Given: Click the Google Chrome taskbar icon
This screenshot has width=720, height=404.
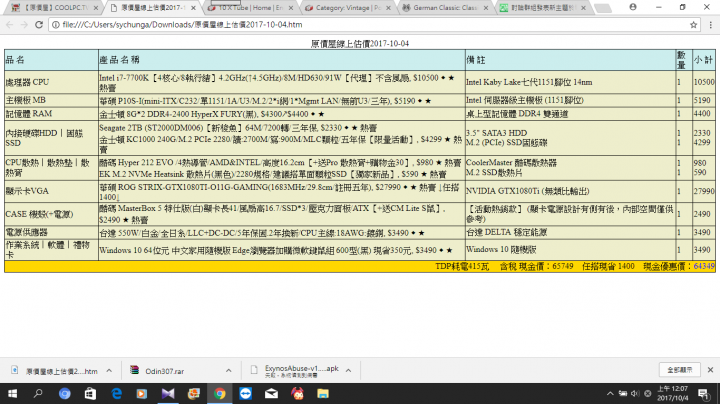Looking at the screenshot, I should pyautogui.click(x=219, y=393).
